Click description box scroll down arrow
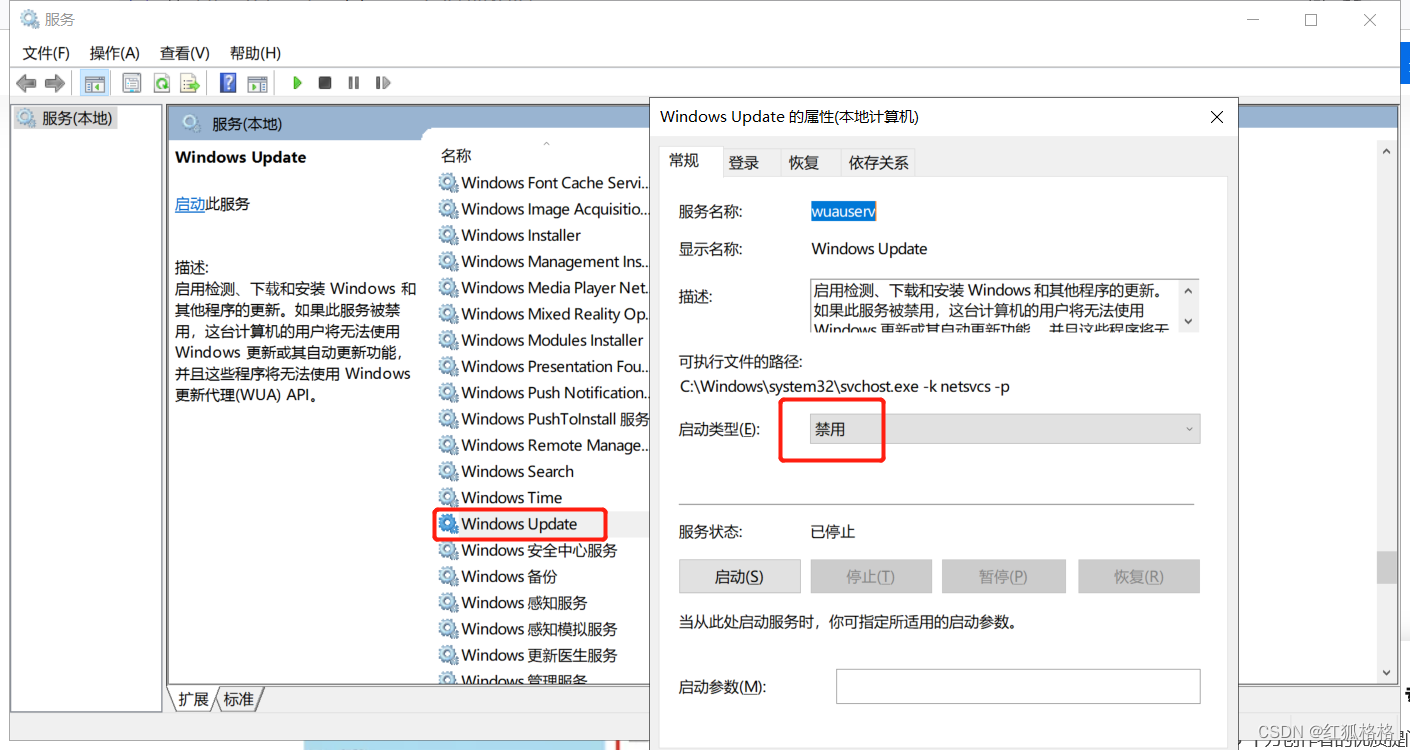 1188,321
